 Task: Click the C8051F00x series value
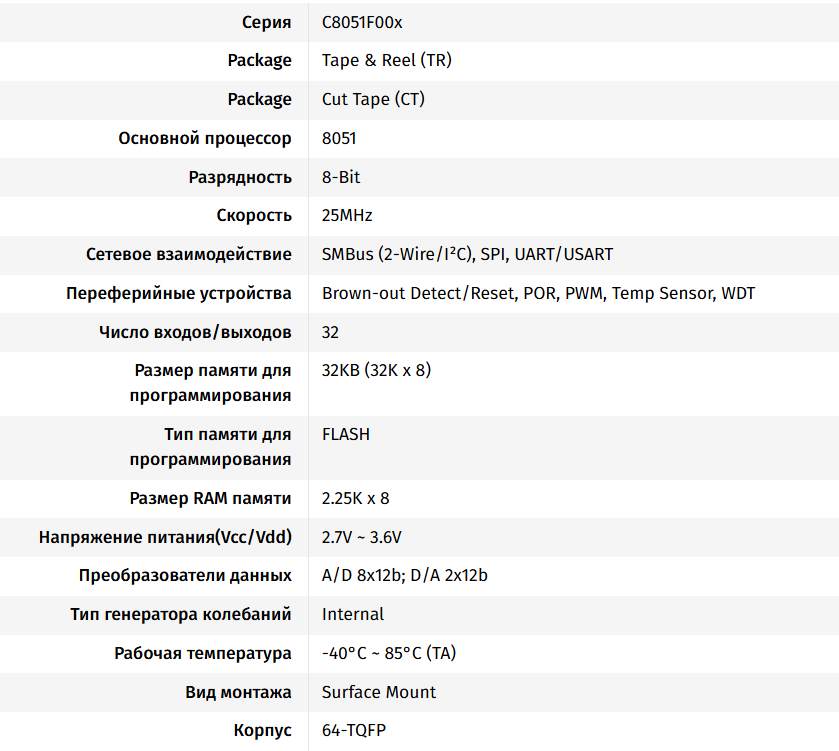tap(362, 22)
